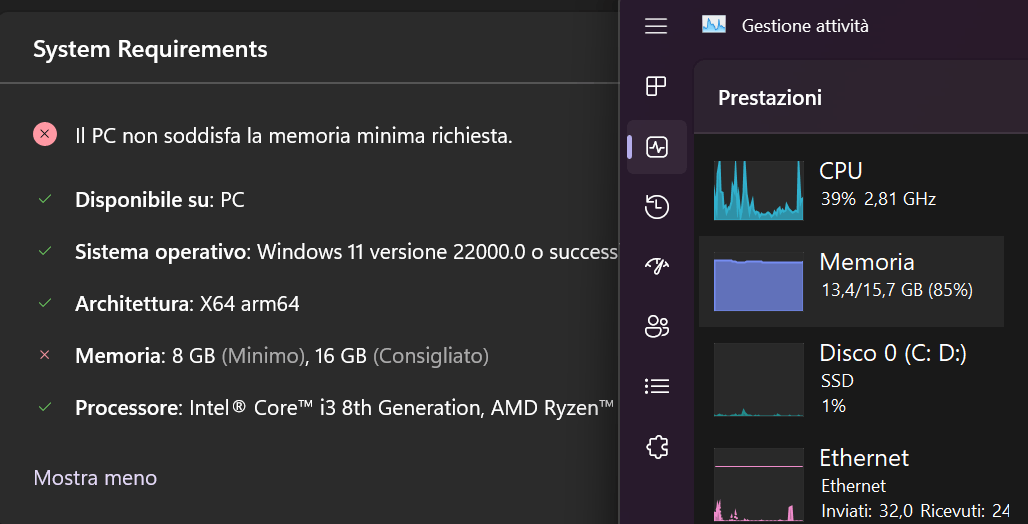The image size is (1028, 524).
Task: Open the Users icon in Task Manager
Action: coord(656,326)
